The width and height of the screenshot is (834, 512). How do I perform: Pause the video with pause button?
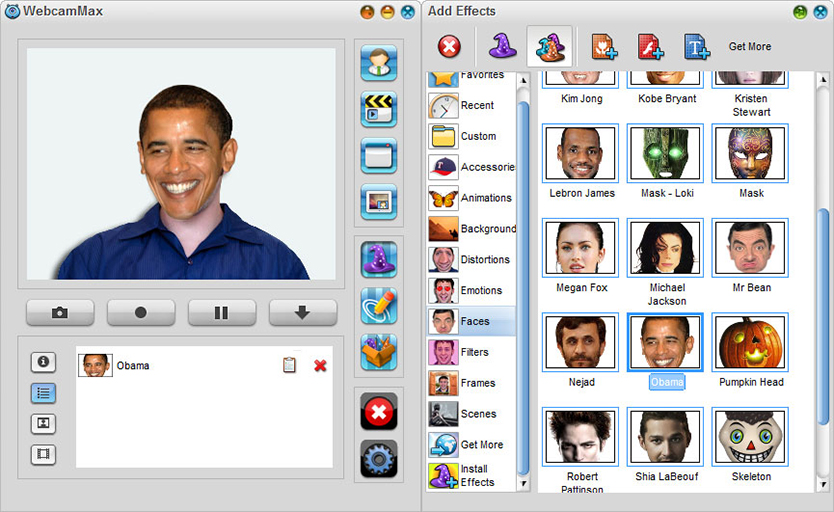point(222,312)
